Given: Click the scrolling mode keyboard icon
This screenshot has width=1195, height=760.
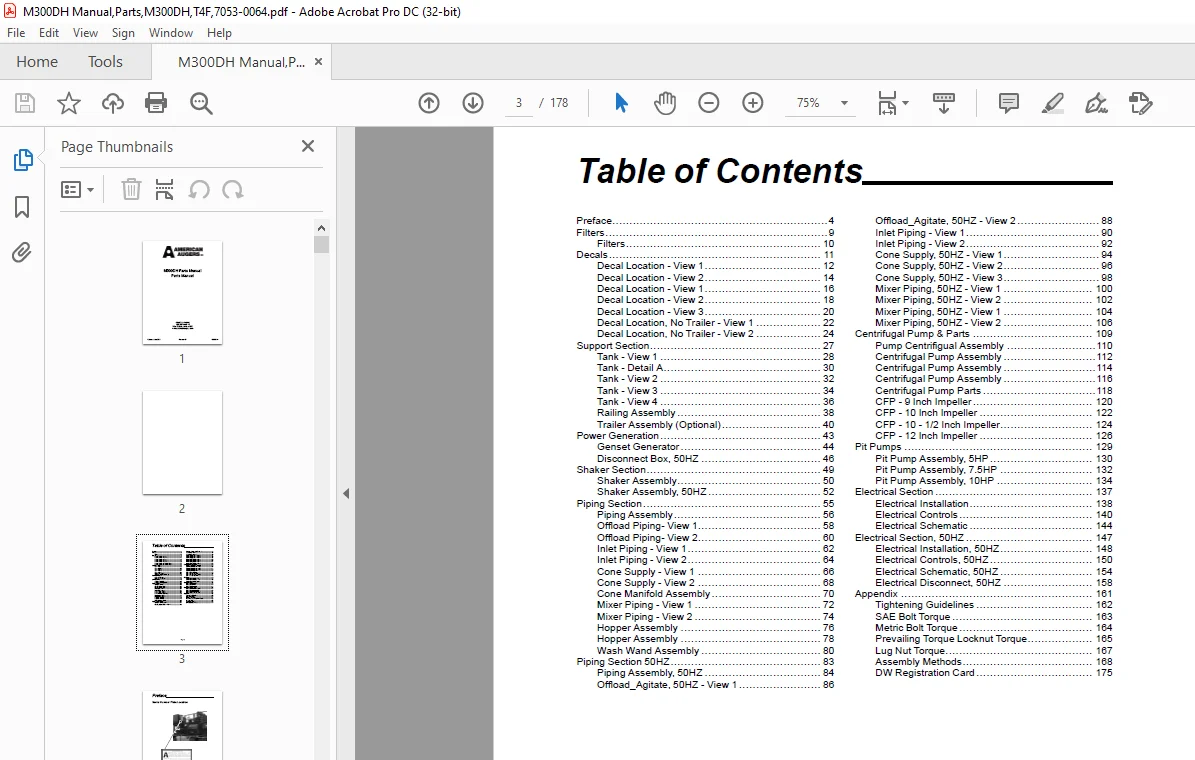Looking at the screenshot, I should coord(944,103).
